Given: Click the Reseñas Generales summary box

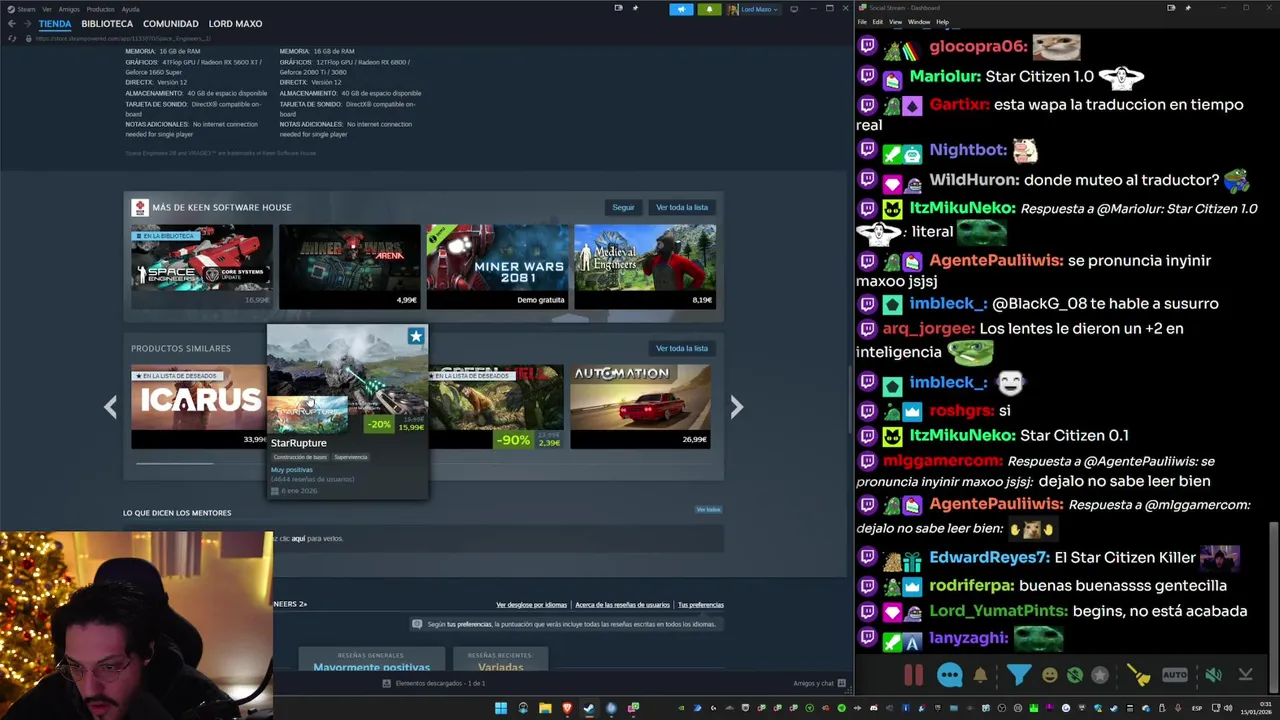Looking at the screenshot, I should coord(371,660).
